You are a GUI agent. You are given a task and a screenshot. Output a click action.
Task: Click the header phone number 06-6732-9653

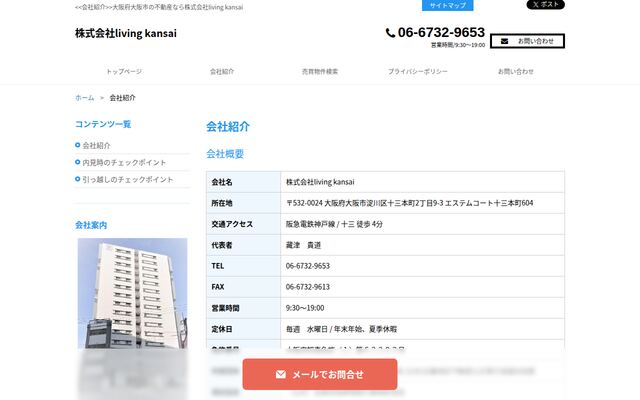click(x=441, y=32)
